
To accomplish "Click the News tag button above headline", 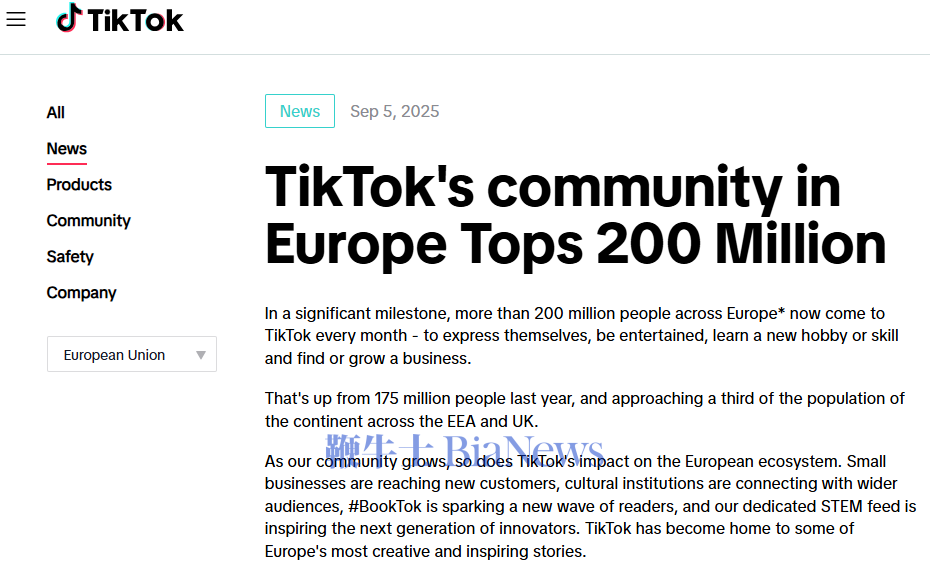I will pyautogui.click(x=300, y=111).
